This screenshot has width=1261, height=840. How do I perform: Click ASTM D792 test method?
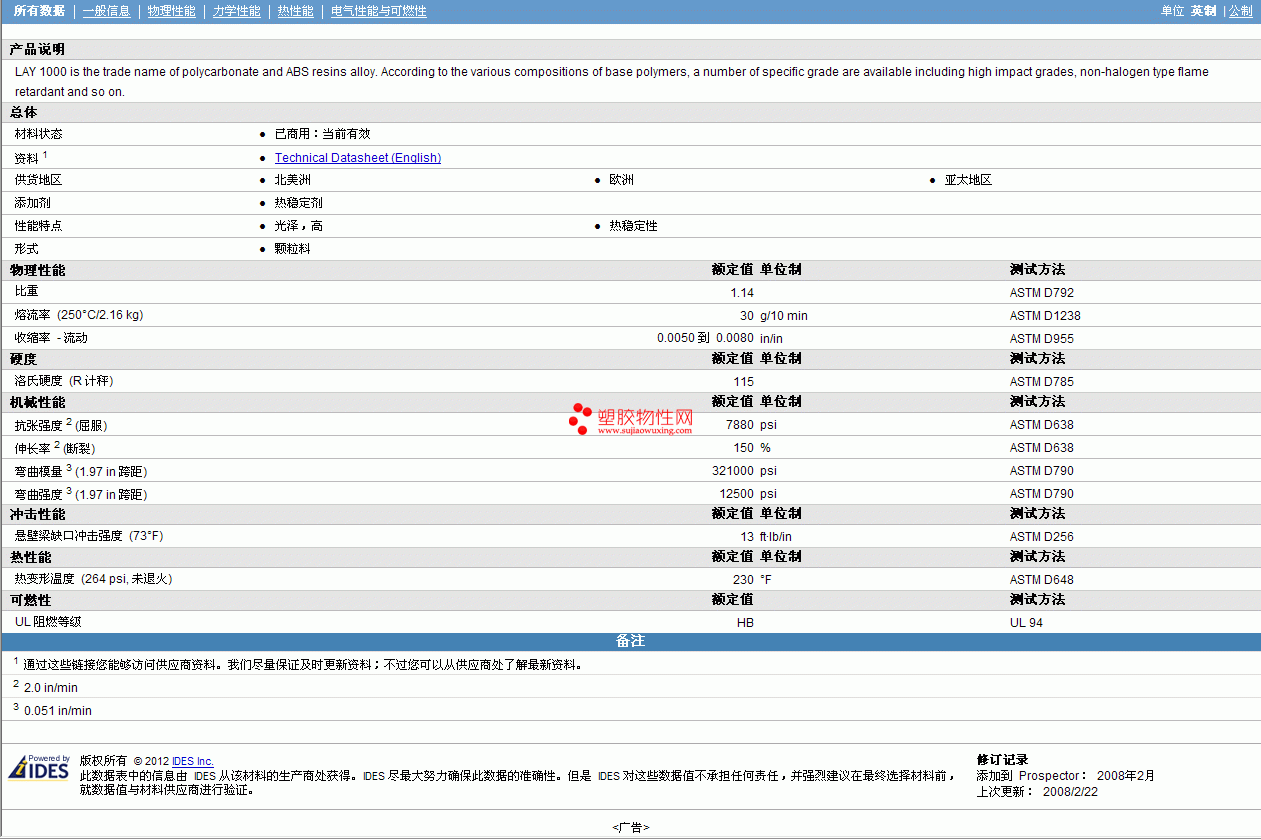[1042, 293]
